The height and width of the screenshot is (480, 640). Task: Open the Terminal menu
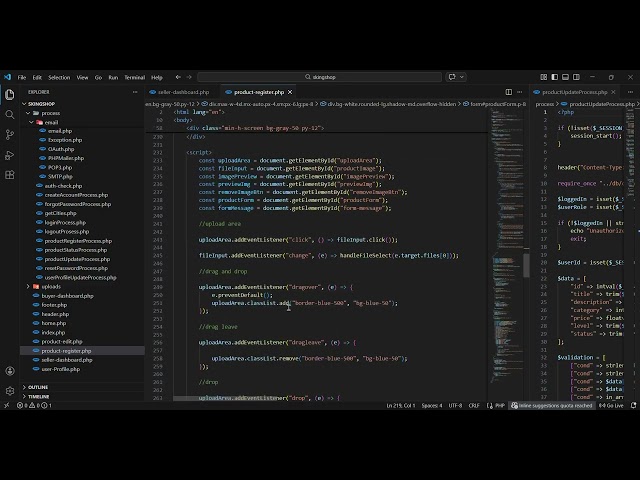click(134, 77)
